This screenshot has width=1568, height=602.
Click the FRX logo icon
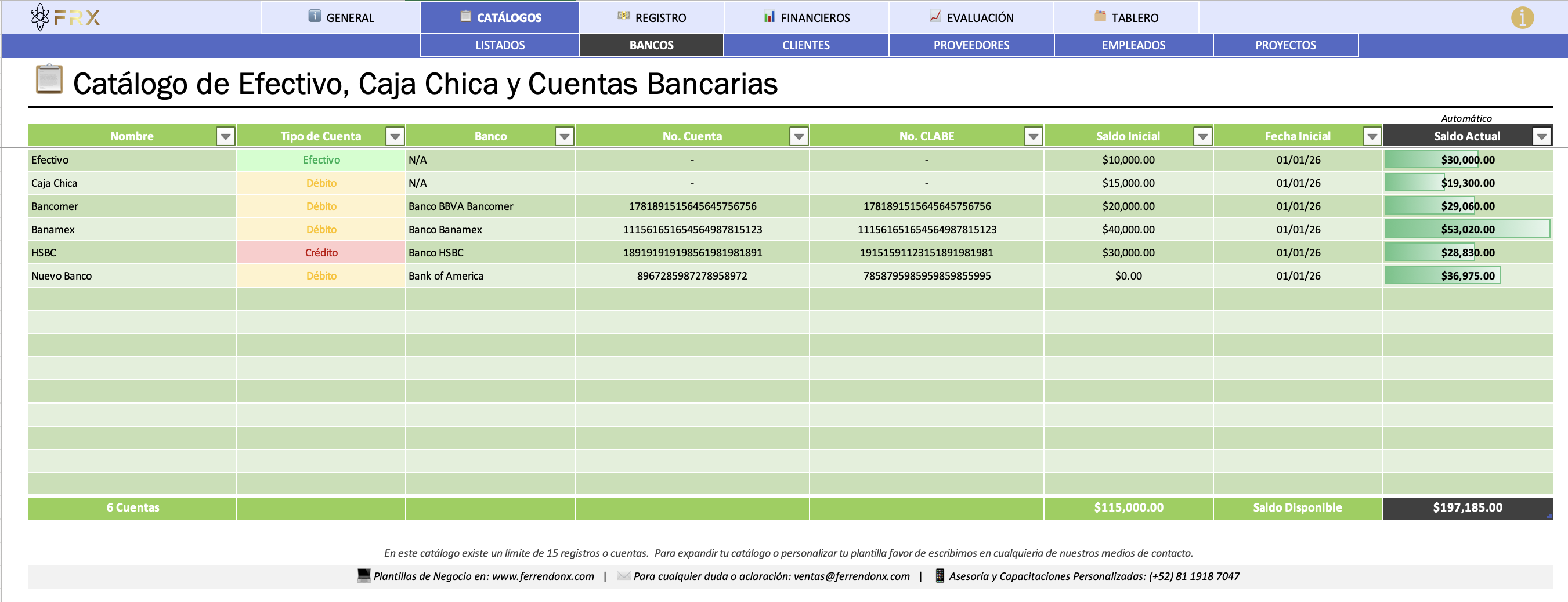coord(40,17)
